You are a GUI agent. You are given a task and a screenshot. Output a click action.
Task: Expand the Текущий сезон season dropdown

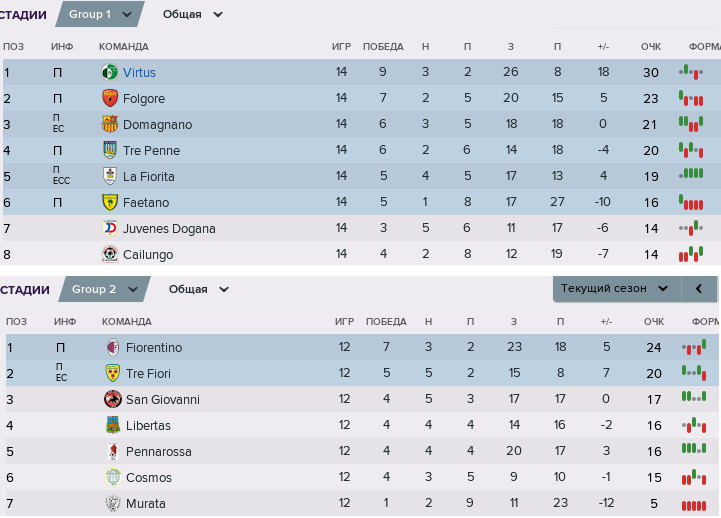[617, 289]
